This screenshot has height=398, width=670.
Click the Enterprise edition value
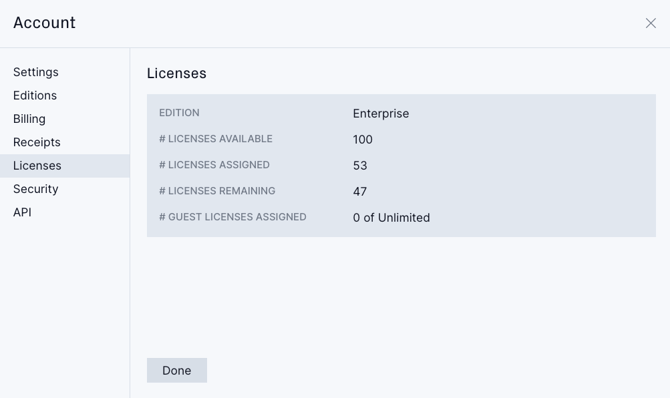tap(381, 114)
